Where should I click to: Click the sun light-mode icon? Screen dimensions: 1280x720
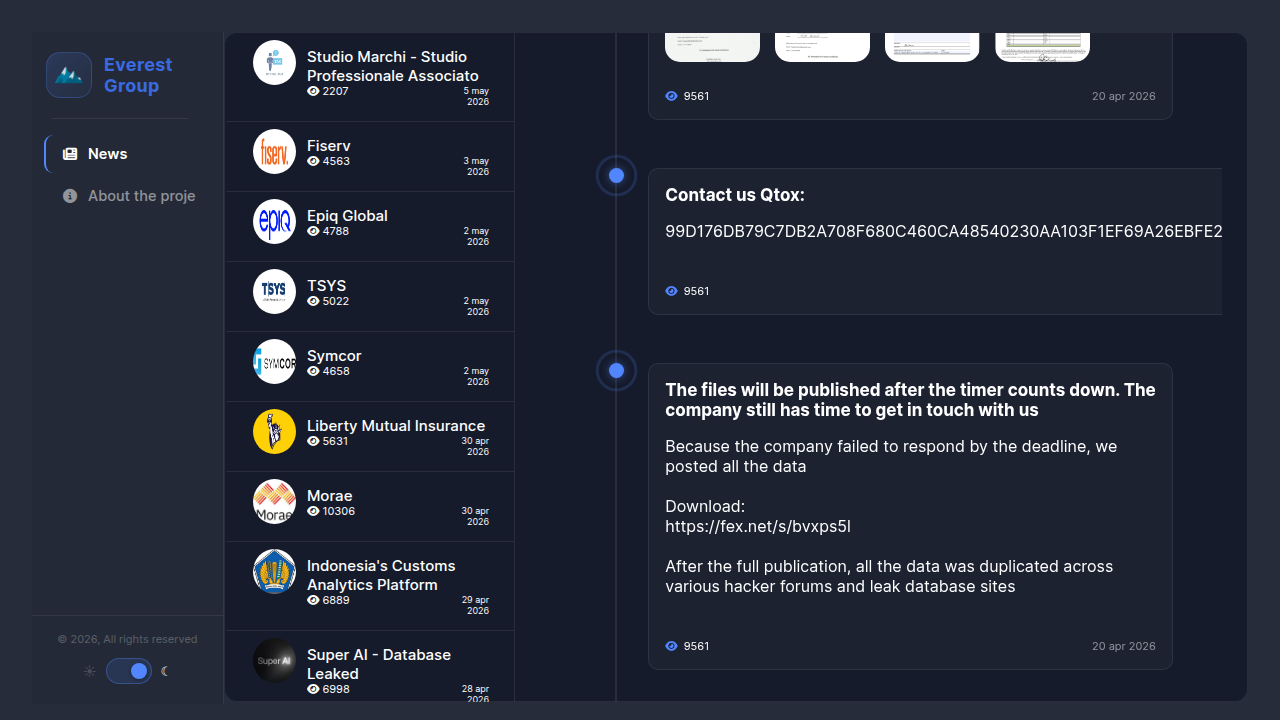[90, 671]
